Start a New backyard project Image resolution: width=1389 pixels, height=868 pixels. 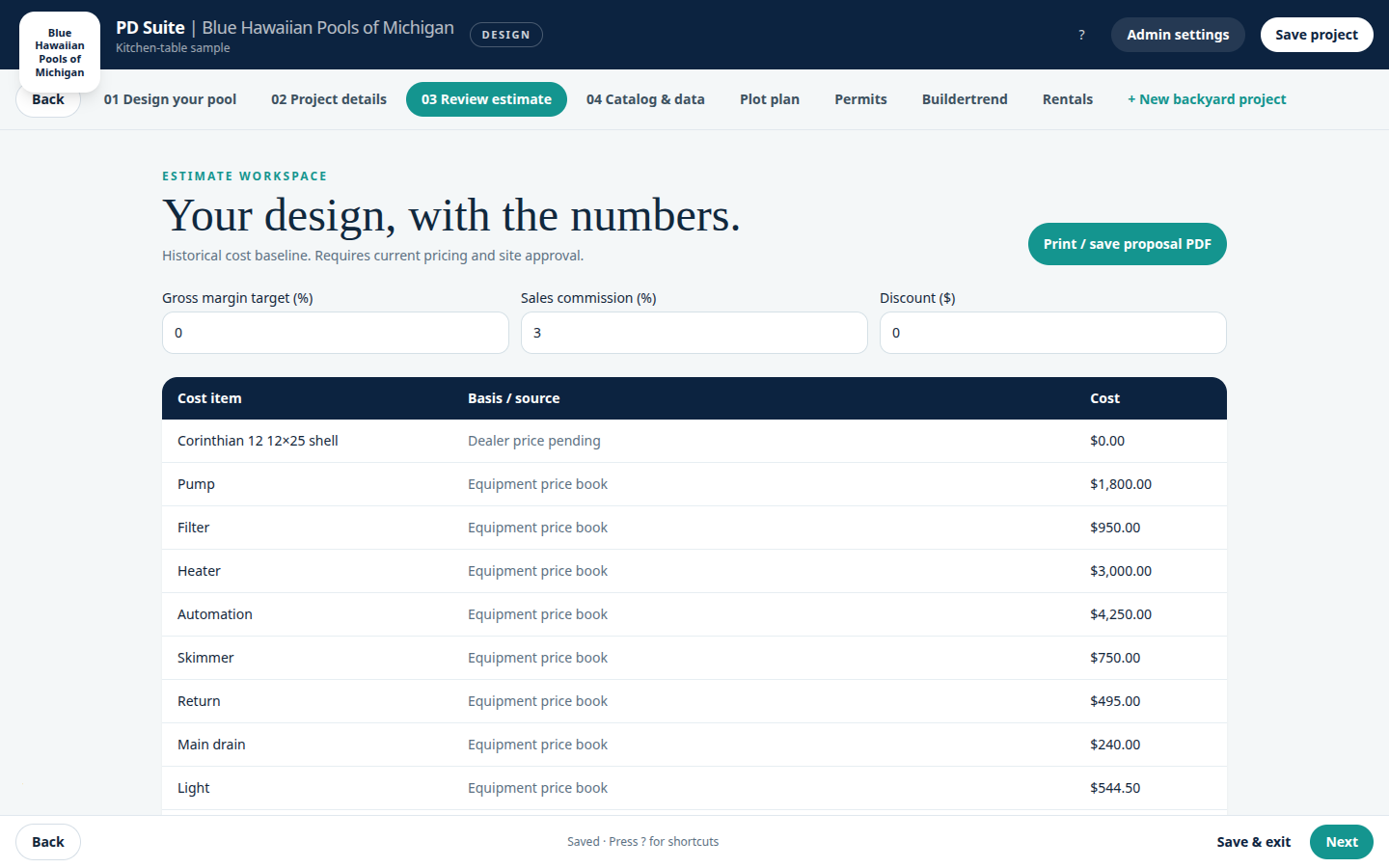coord(1207,99)
